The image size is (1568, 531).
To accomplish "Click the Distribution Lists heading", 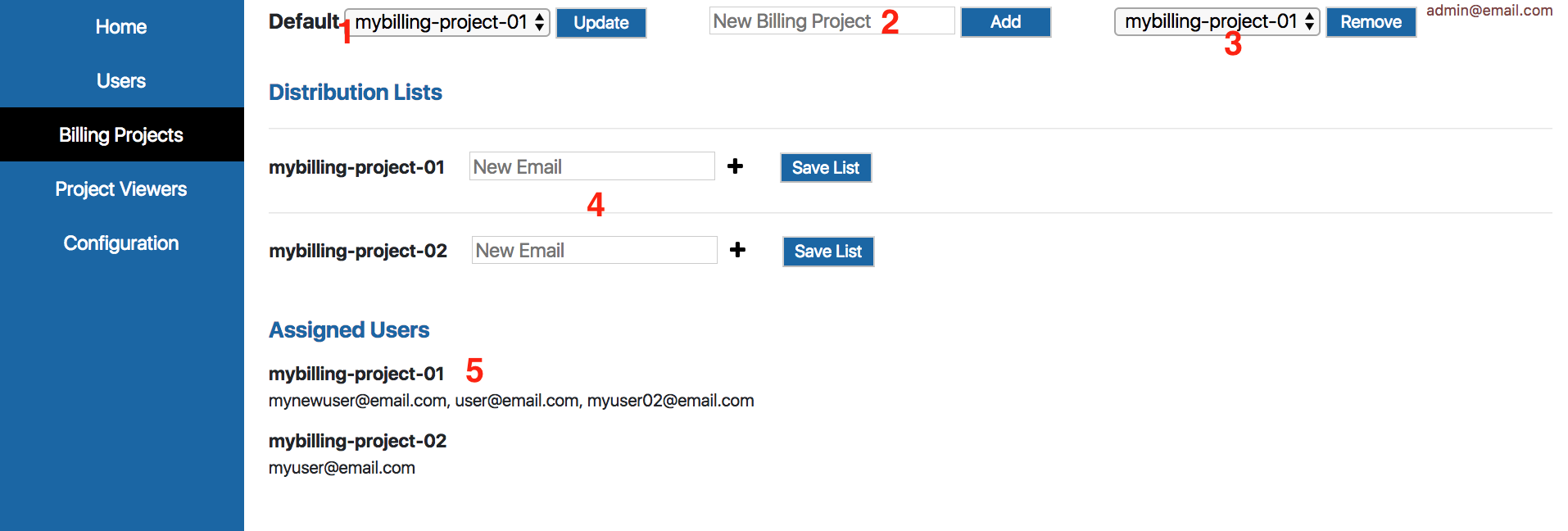I will coord(356,93).
